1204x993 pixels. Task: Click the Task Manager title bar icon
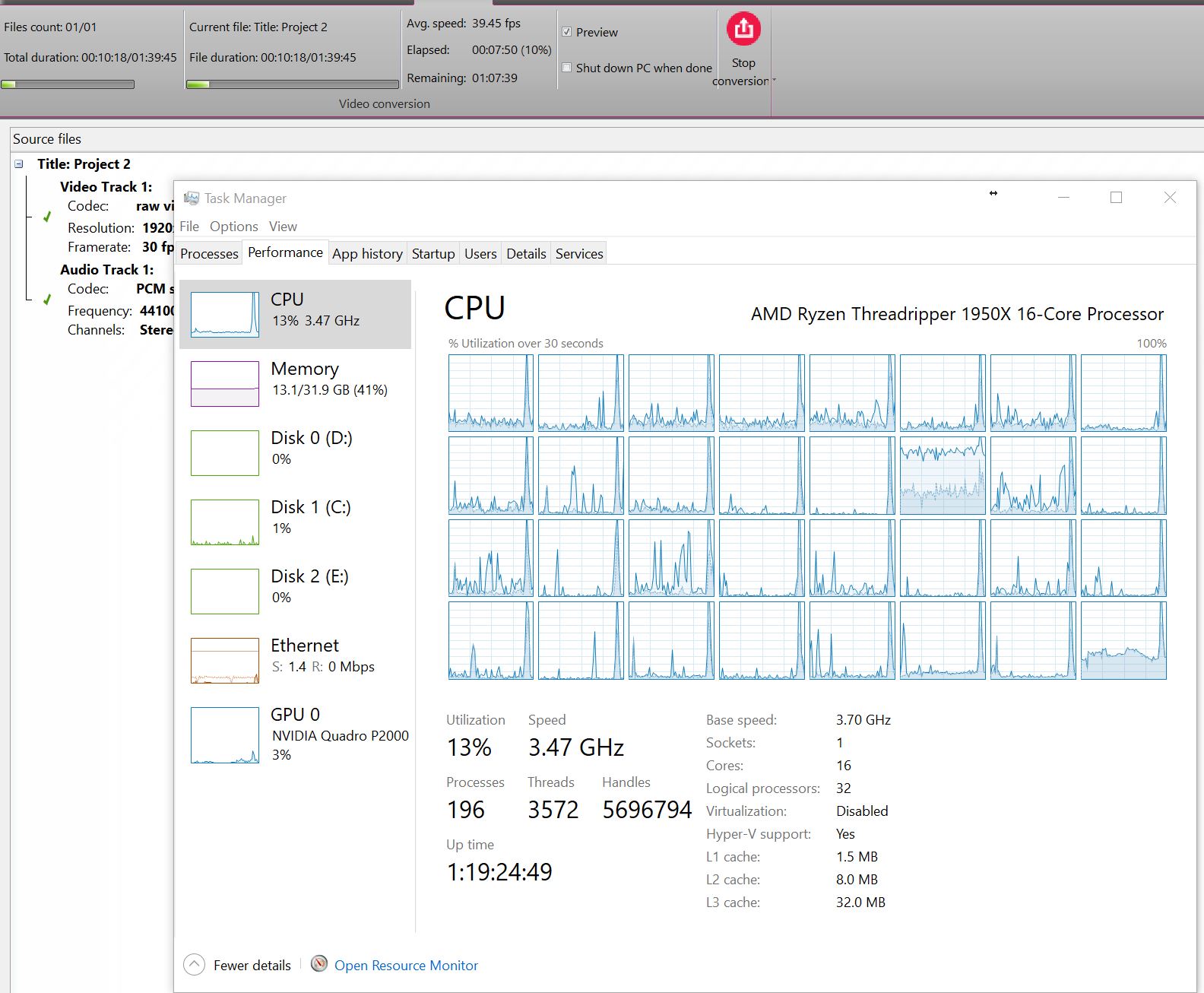(x=192, y=198)
